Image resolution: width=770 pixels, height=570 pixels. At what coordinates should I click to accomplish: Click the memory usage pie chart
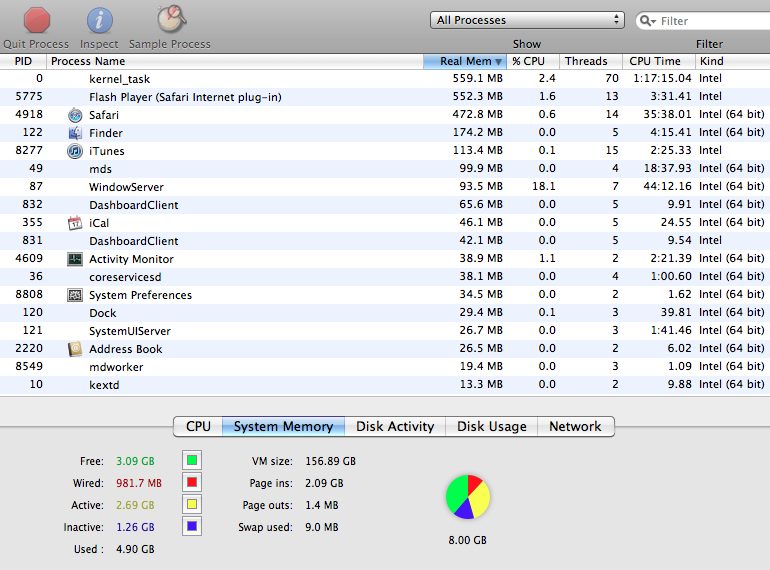[468, 497]
